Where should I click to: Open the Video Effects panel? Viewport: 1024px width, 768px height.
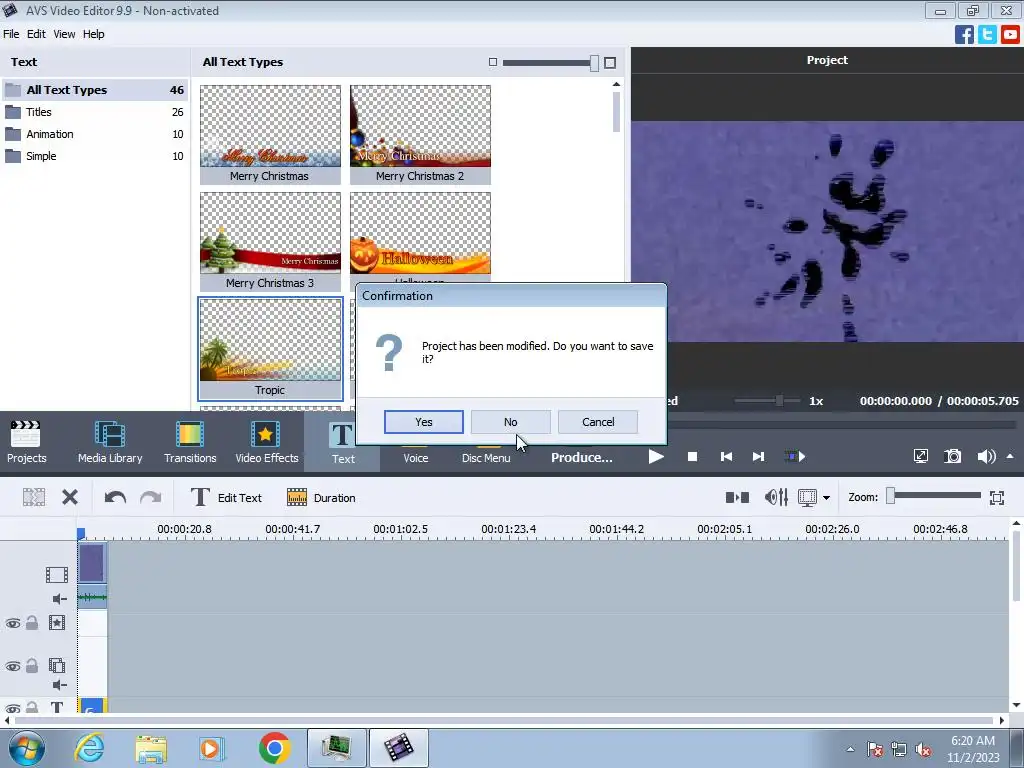266,442
